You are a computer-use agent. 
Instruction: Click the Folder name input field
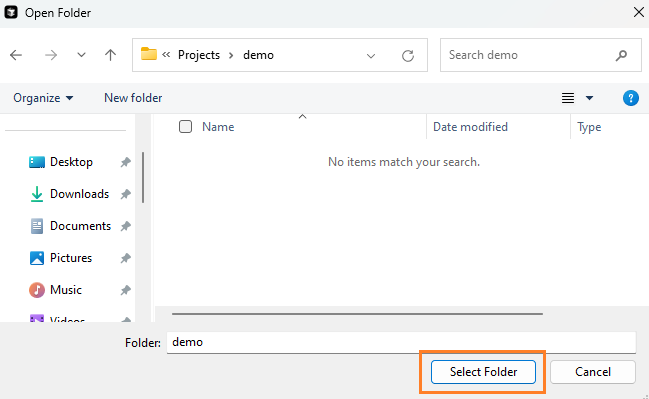click(x=401, y=342)
